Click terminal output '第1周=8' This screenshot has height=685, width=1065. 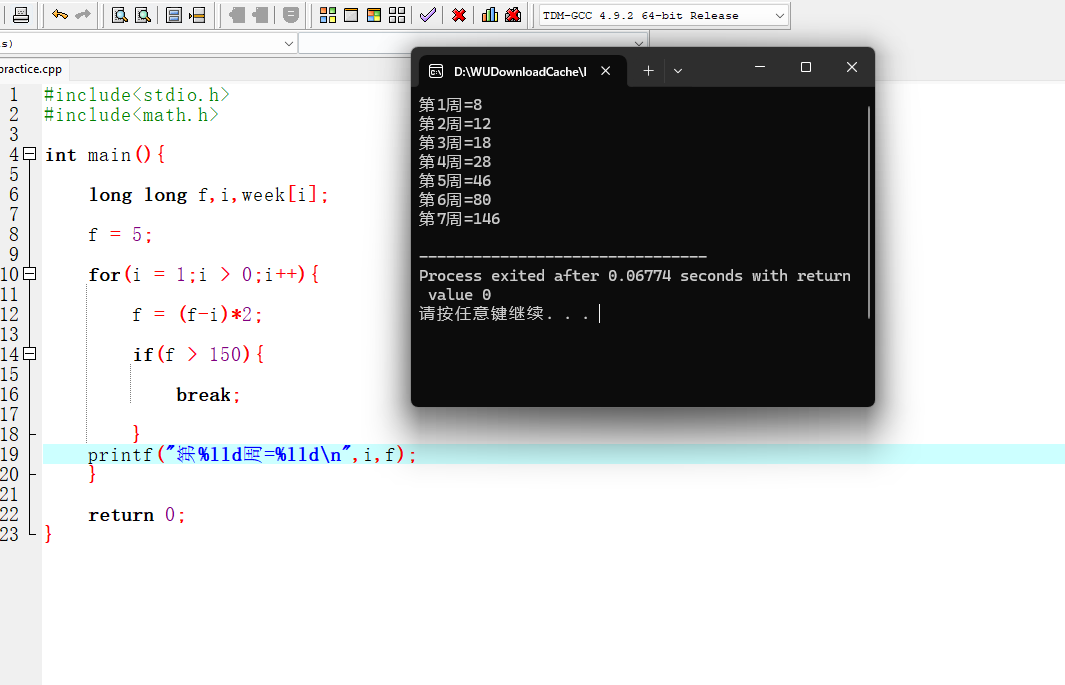(x=450, y=105)
